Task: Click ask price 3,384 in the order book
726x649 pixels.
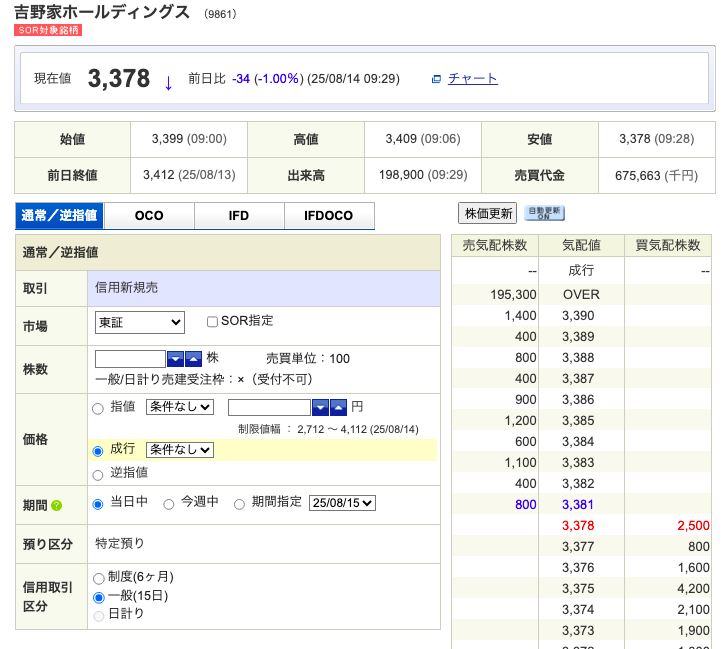Action: [x=578, y=442]
